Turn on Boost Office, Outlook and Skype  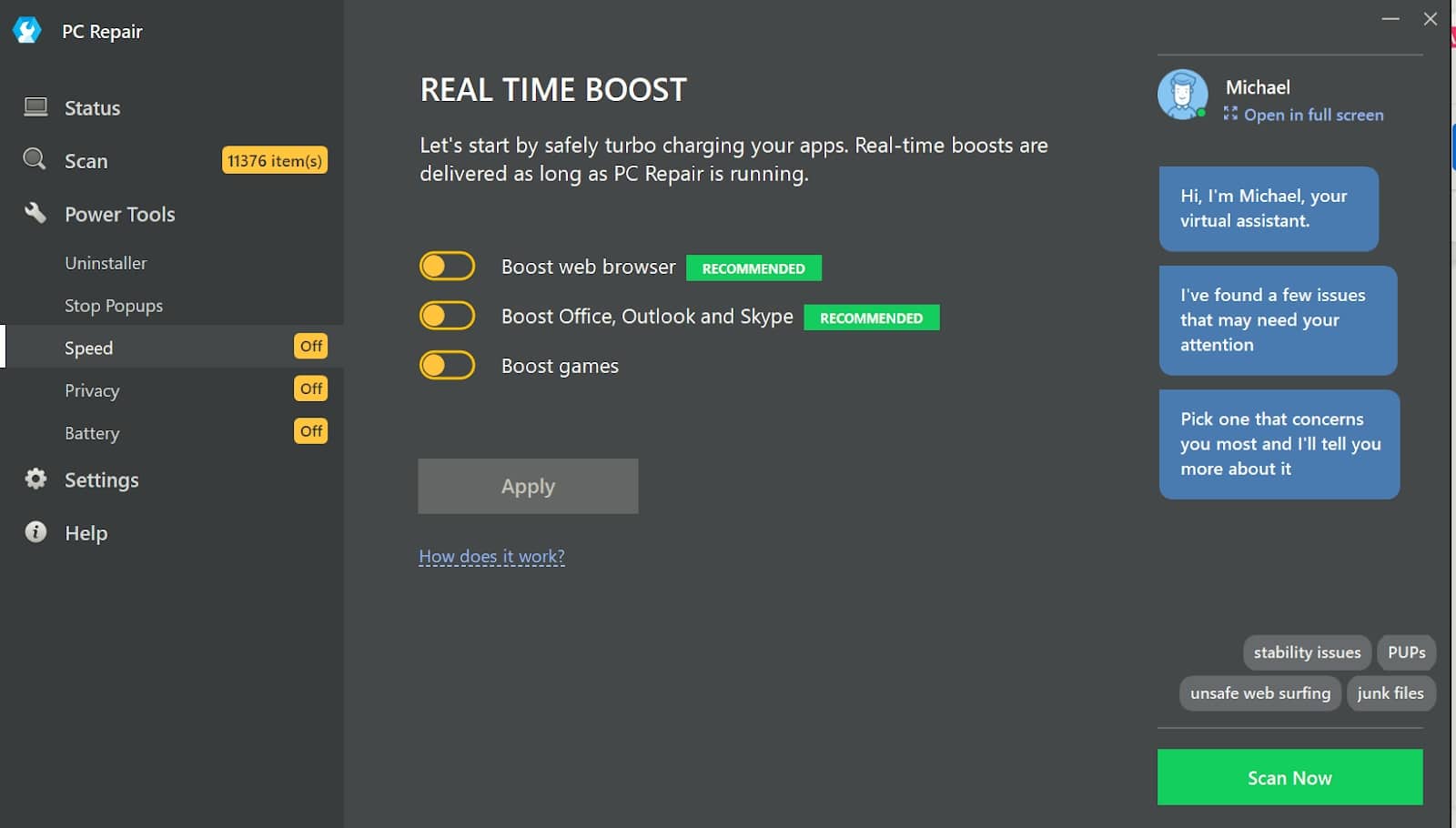(447, 316)
